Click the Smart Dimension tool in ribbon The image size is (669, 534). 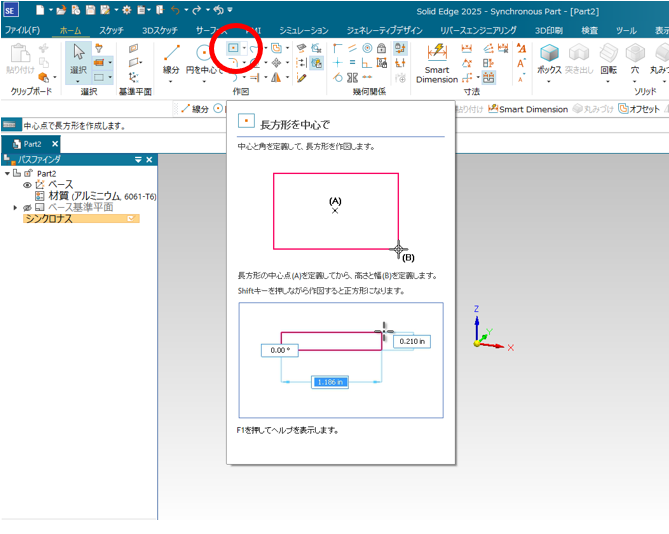437,60
